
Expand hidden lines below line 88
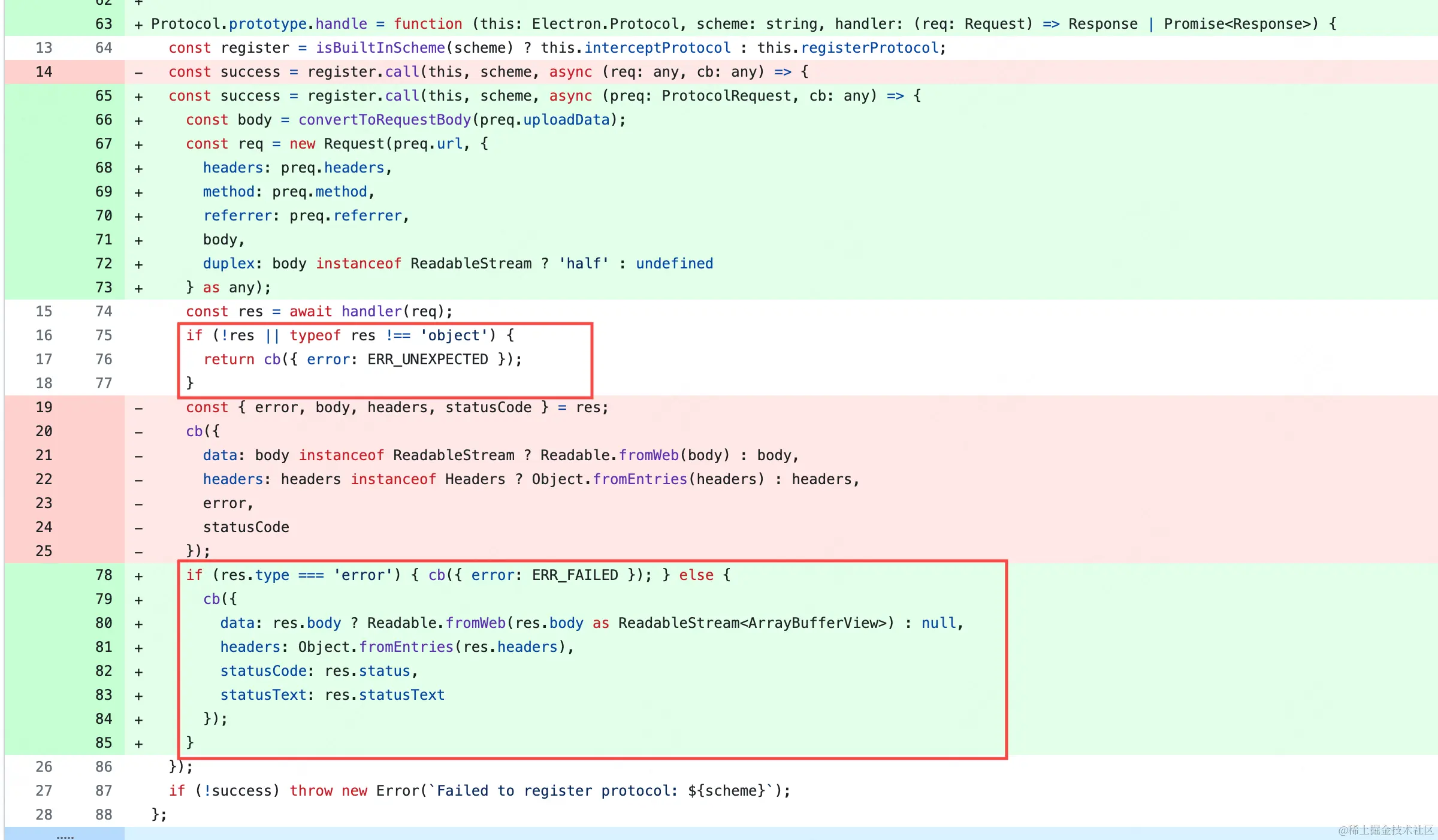65,834
